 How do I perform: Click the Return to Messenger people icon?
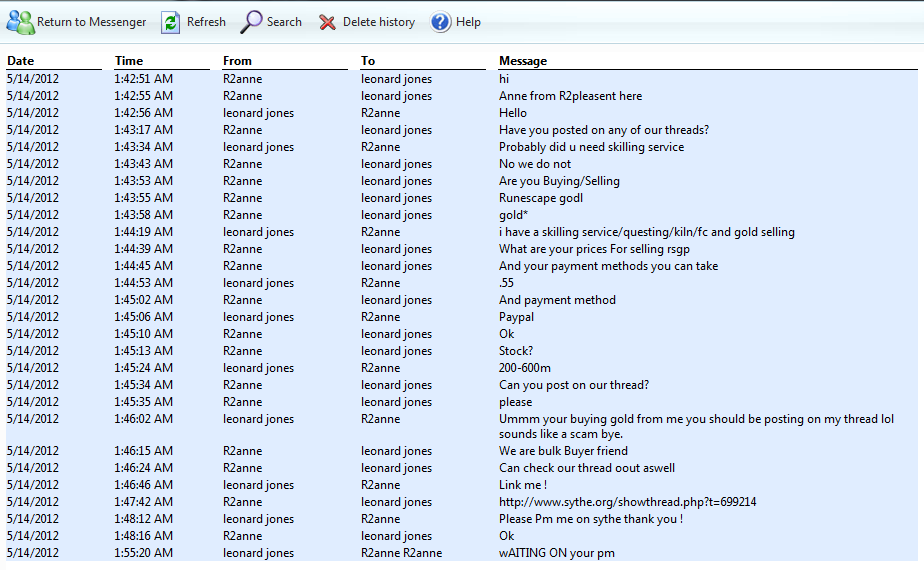click(21, 22)
